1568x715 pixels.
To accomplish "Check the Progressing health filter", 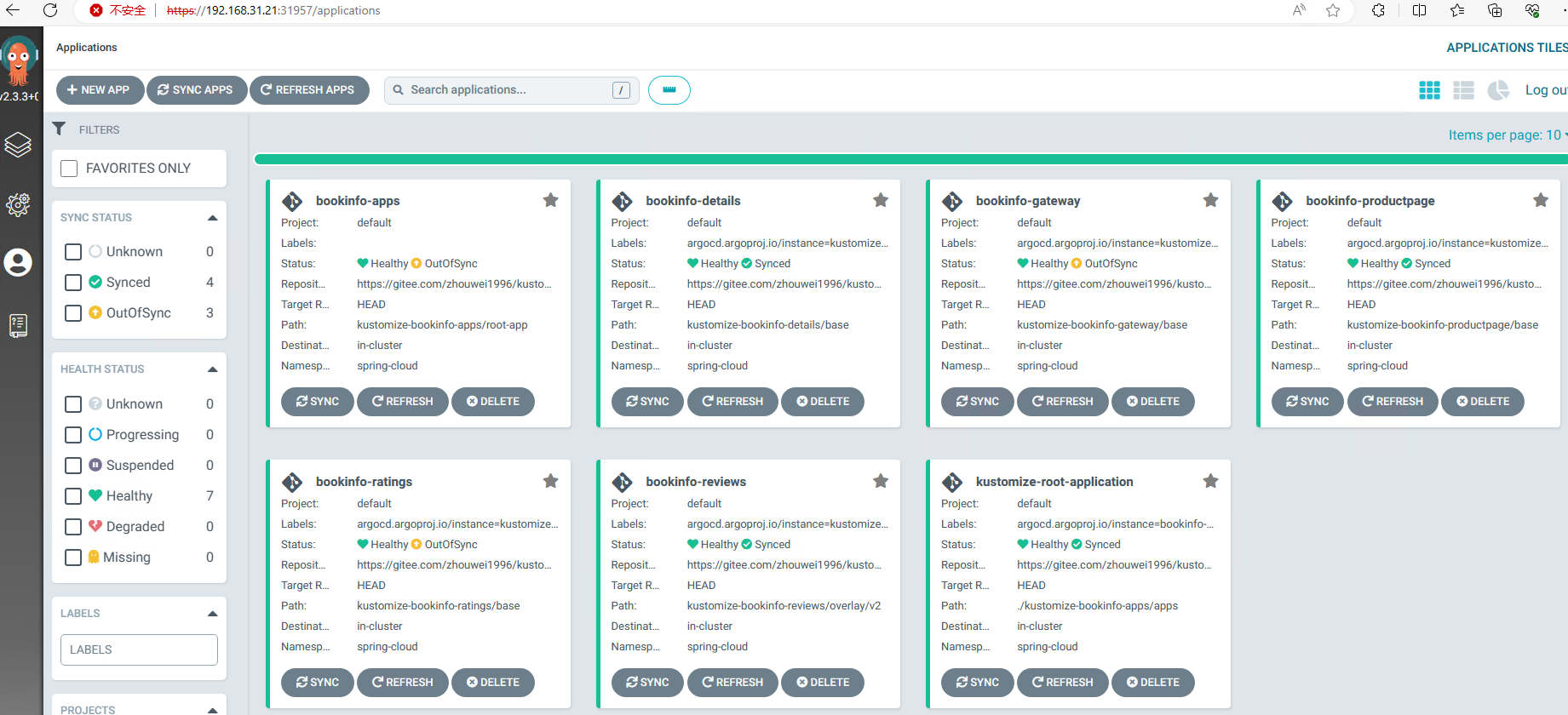I will click(x=73, y=435).
